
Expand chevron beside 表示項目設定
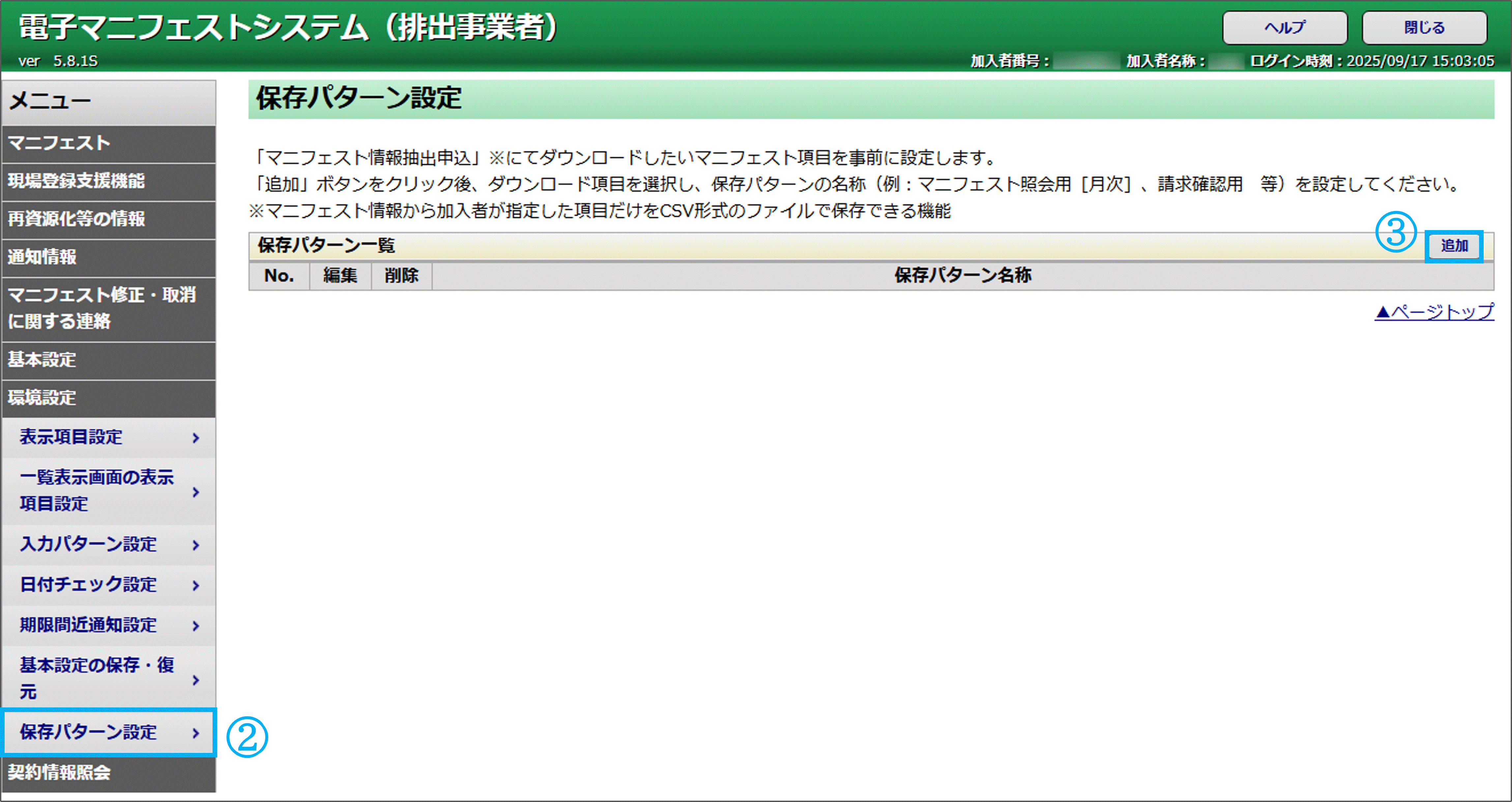click(x=196, y=438)
